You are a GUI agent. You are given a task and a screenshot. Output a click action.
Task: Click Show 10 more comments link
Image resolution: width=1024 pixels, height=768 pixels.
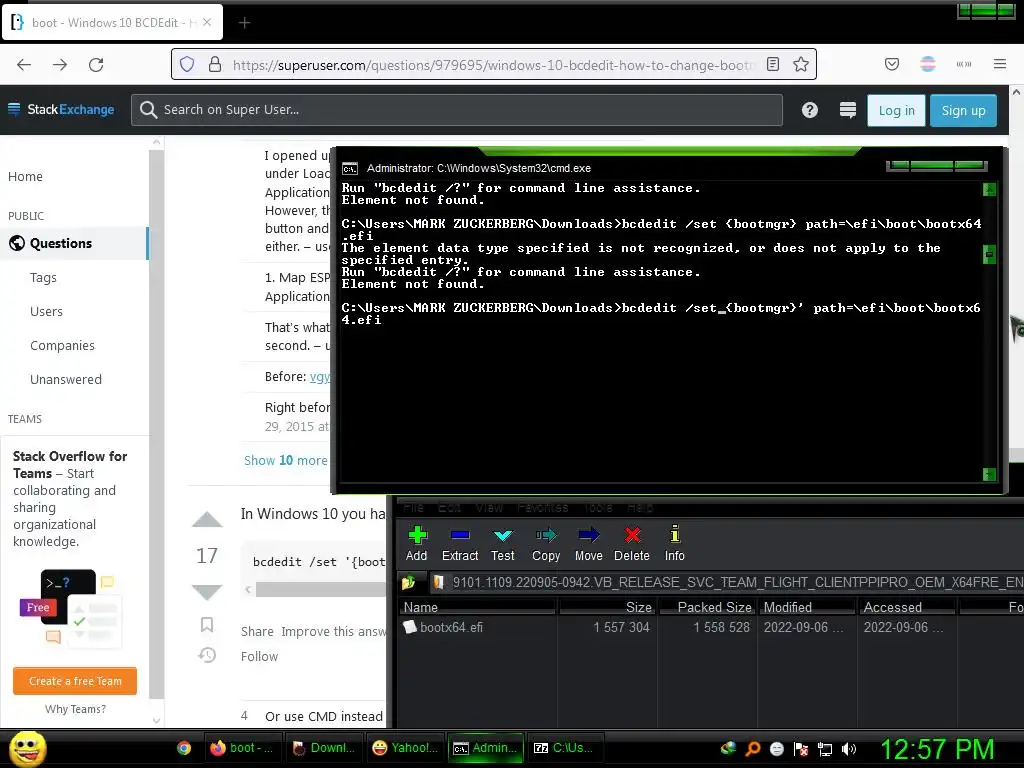pyautogui.click(x=286, y=460)
